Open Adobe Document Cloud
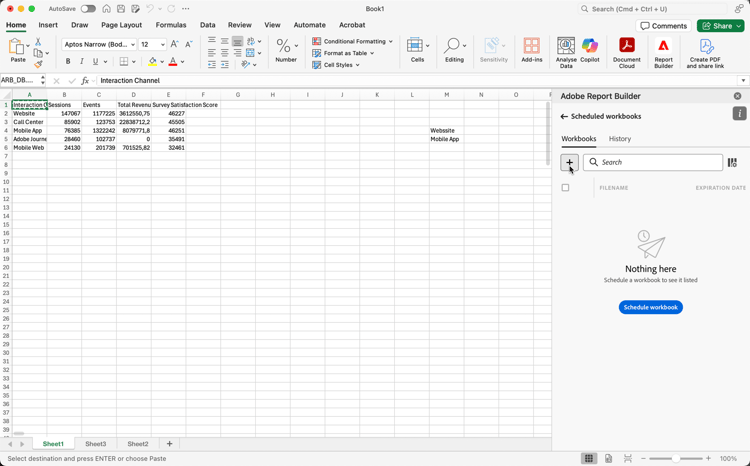This screenshot has width=750, height=466. (x=627, y=52)
